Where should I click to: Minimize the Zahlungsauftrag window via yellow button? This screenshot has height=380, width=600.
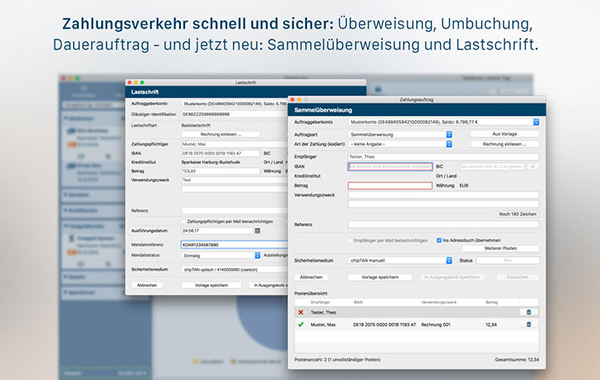pyautogui.click(x=299, y=99)
